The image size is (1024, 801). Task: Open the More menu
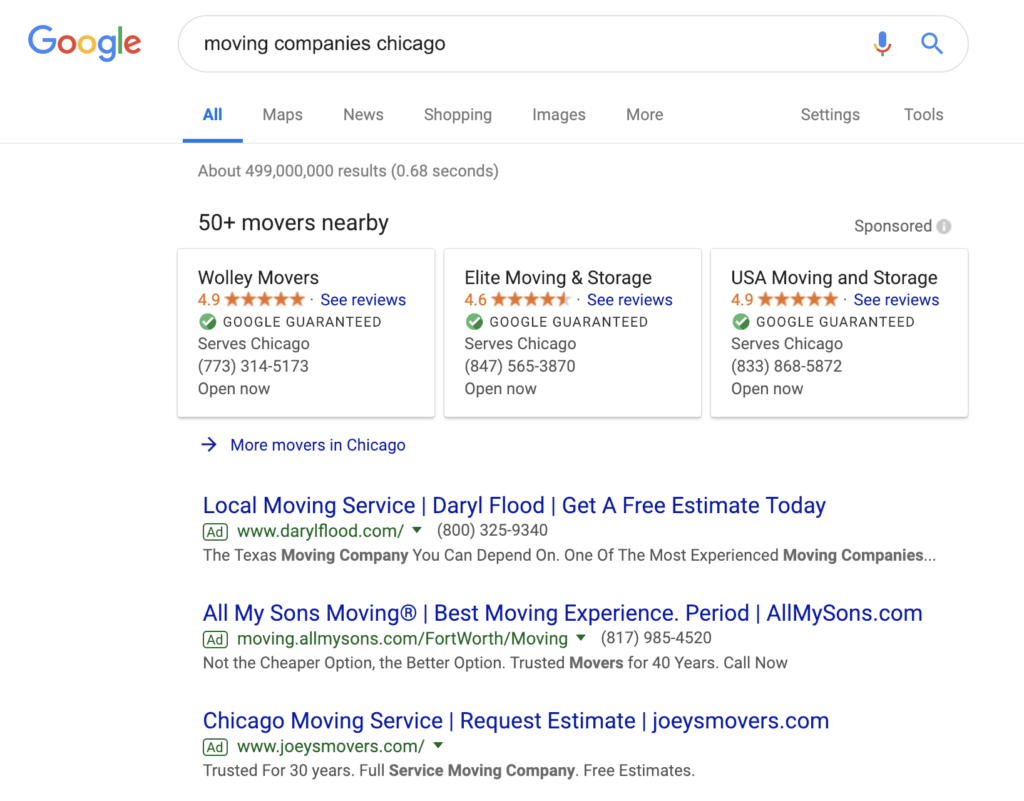(644, 114)
